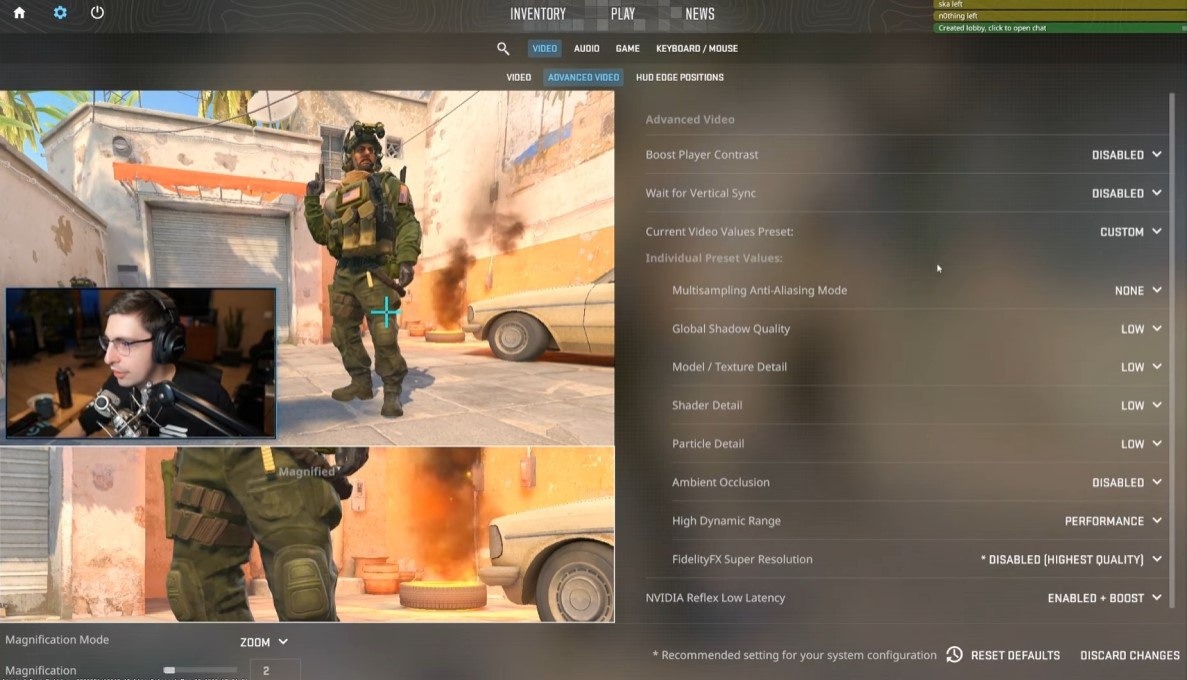Click the 'Magnification Mode' label
Screen dimensions: 1187x680
57,640
